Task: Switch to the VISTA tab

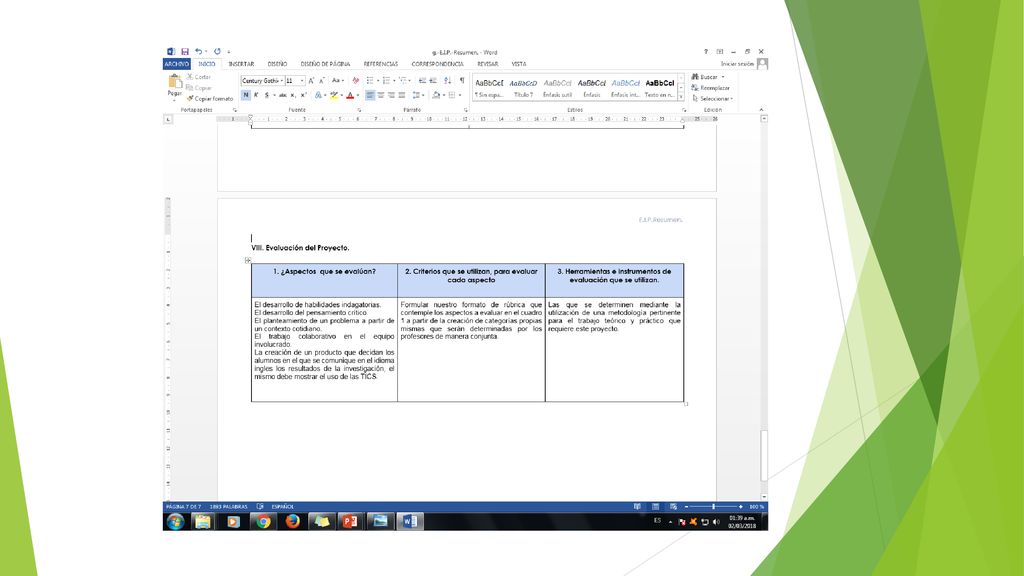Action: click(x=519, y=64)
